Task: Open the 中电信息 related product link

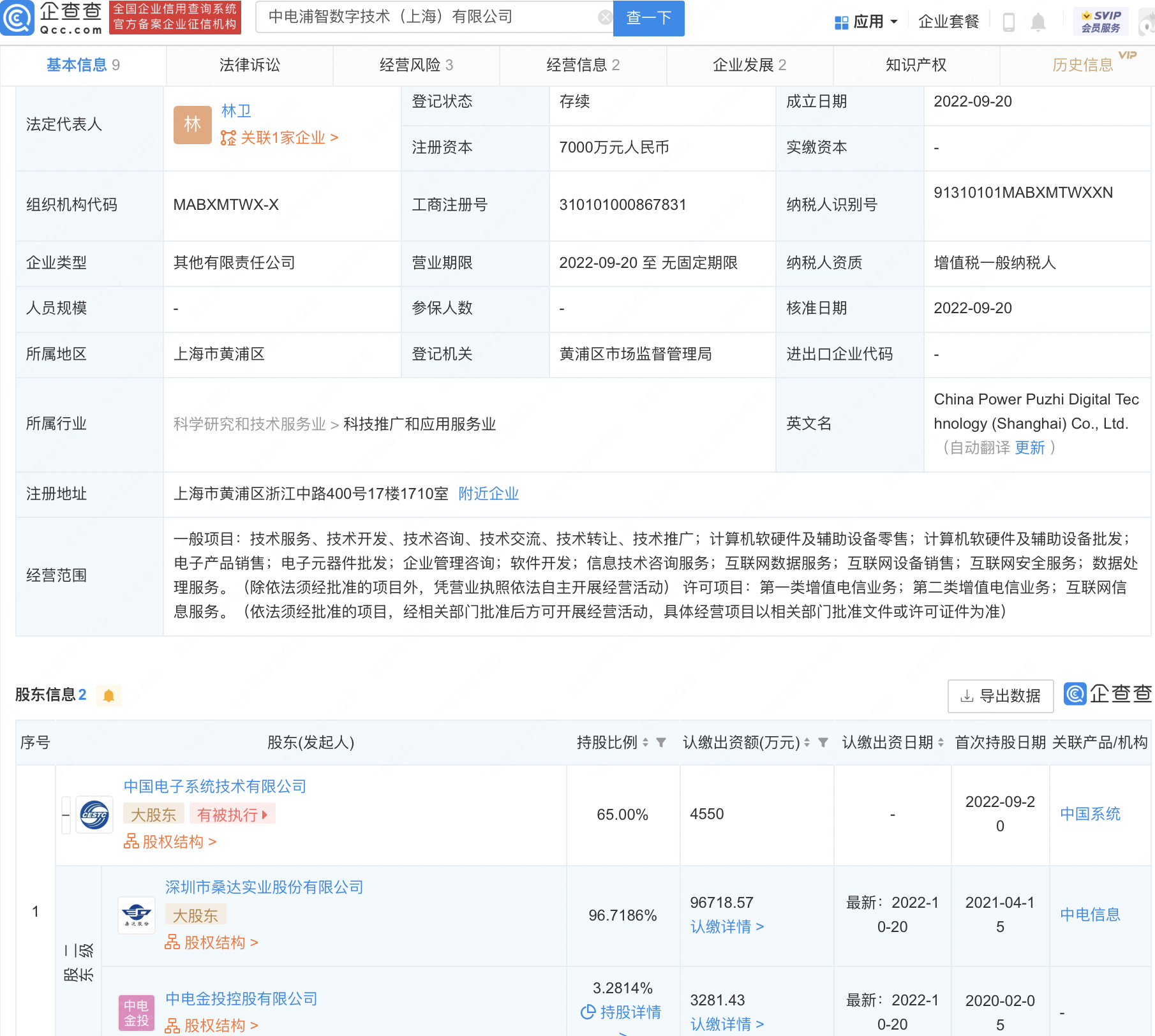Action: tap(1091, 915)
